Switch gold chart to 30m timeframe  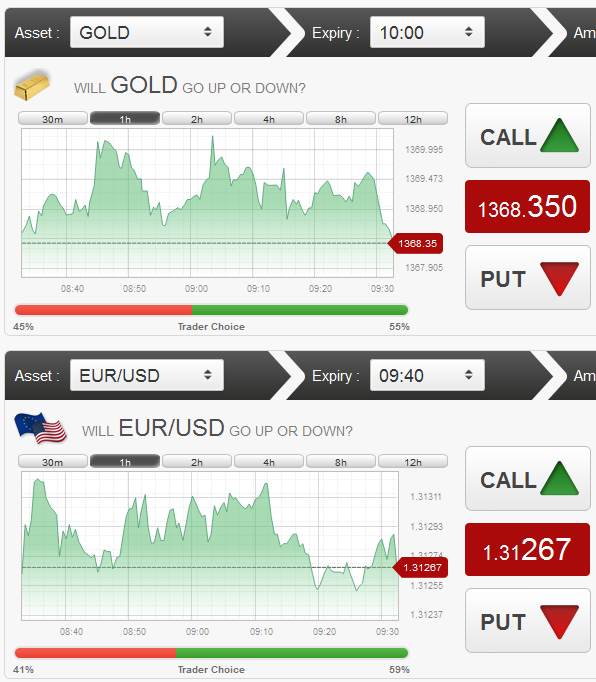[53, 119]
